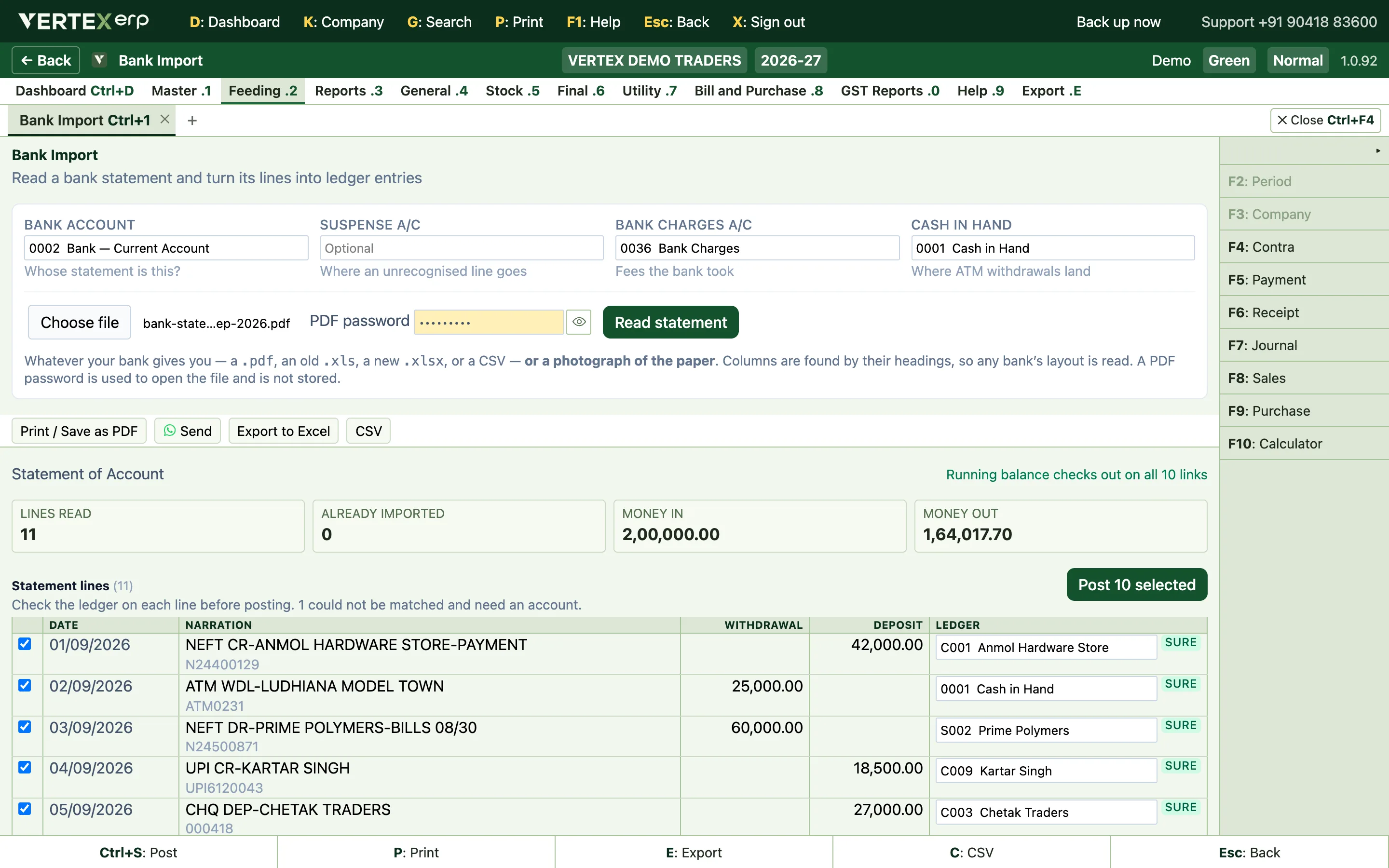Open the Cash in Hand account selector
The height and width of the screenshot is (868, 1389).
tap(1053, 248)
